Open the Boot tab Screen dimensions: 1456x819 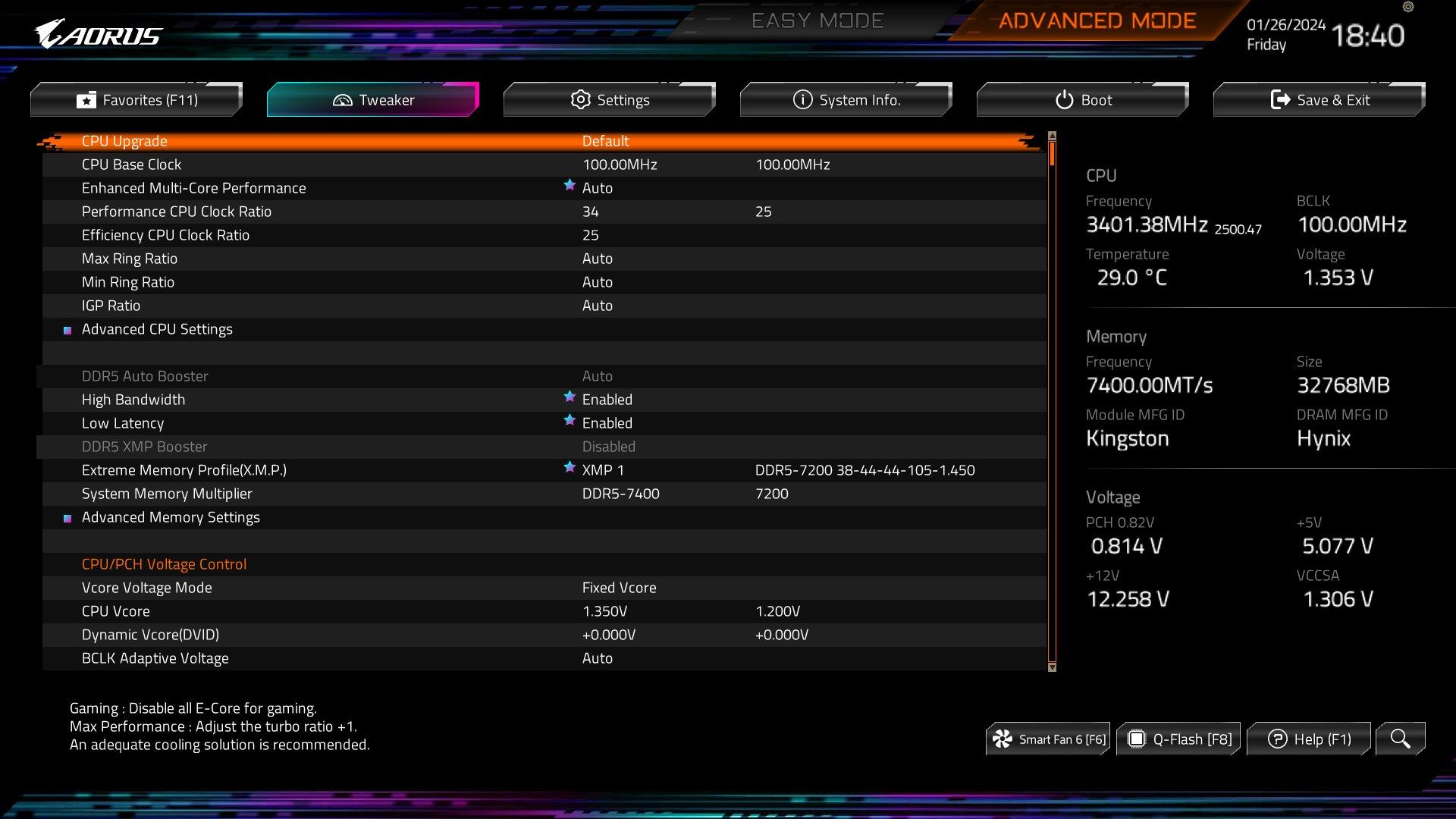click(x=1083, y=100)
